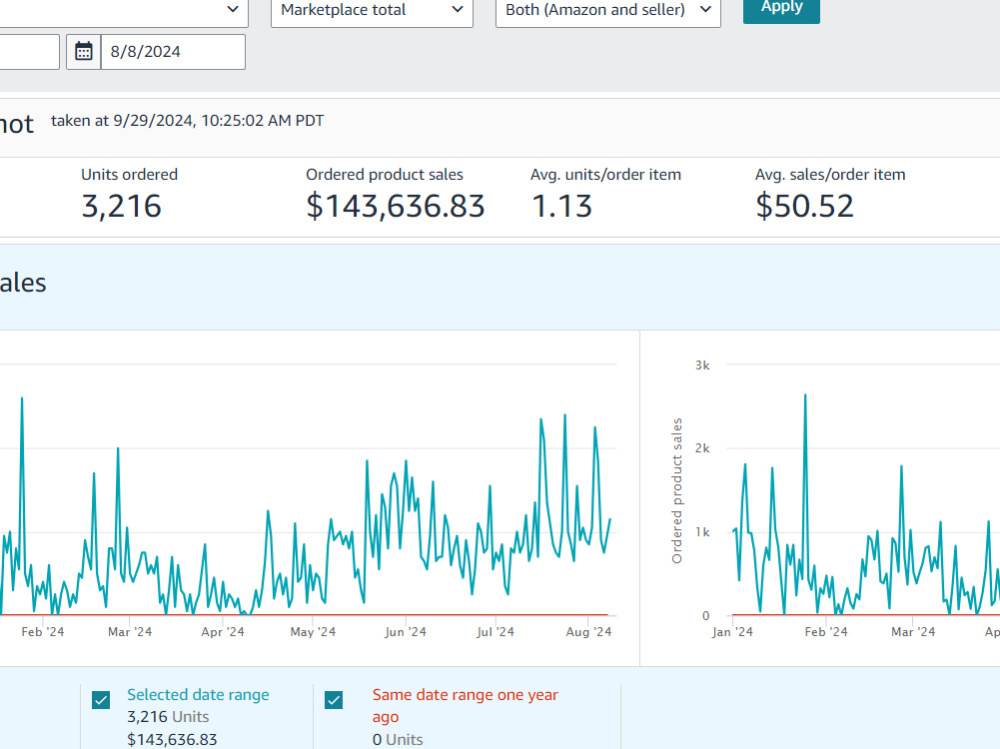Click the $143,636.83 text in the legend
Screen dimensions: 1000x749
coord(172,739)
